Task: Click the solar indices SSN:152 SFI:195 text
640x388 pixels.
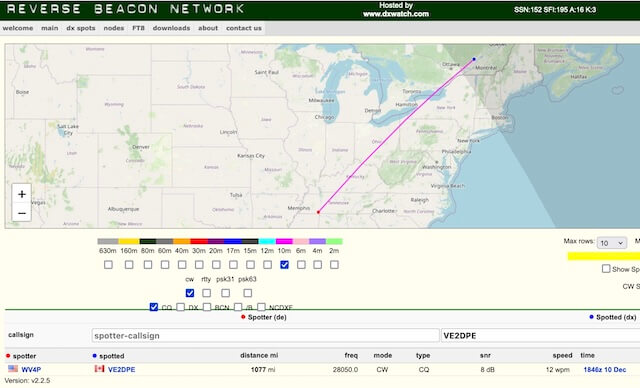Action: 555,9
